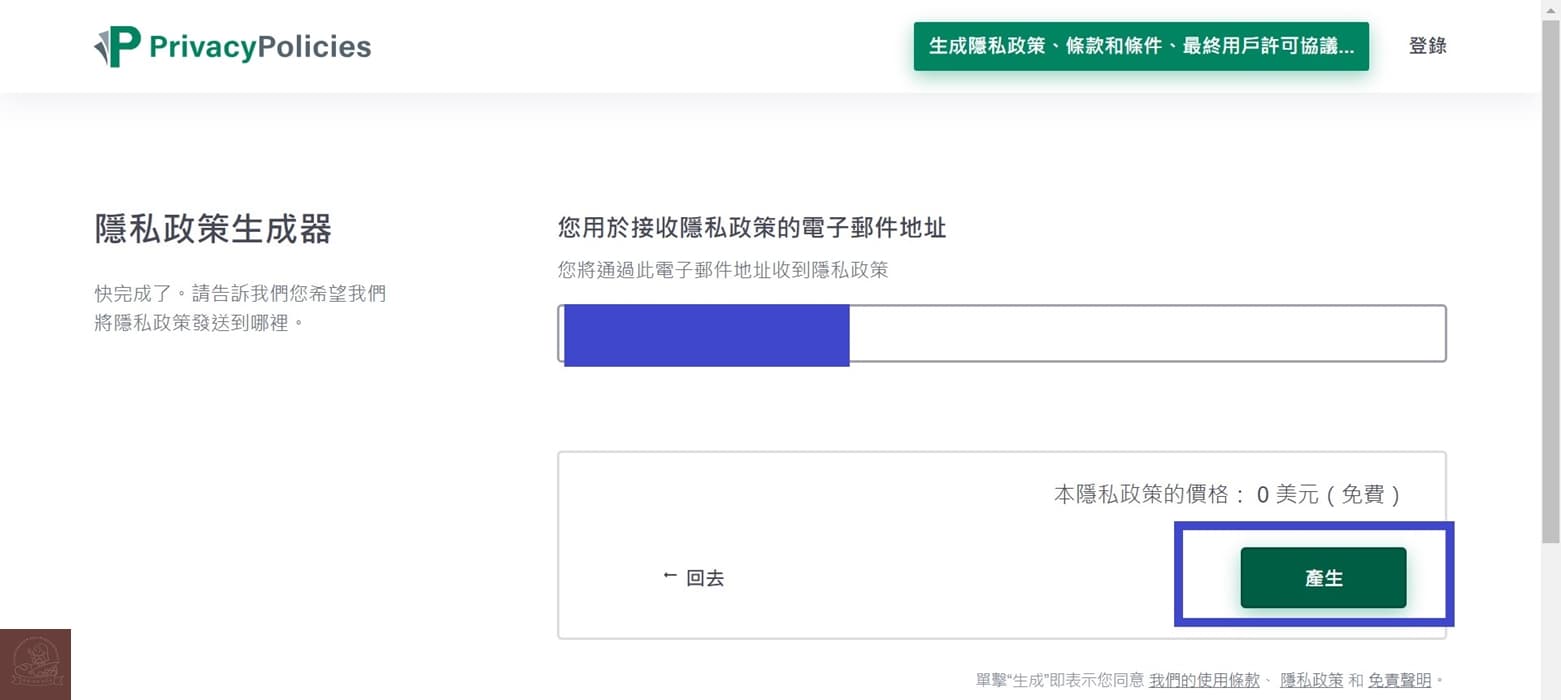Click the 隱私政策生成器 page heading

point(213,230)
